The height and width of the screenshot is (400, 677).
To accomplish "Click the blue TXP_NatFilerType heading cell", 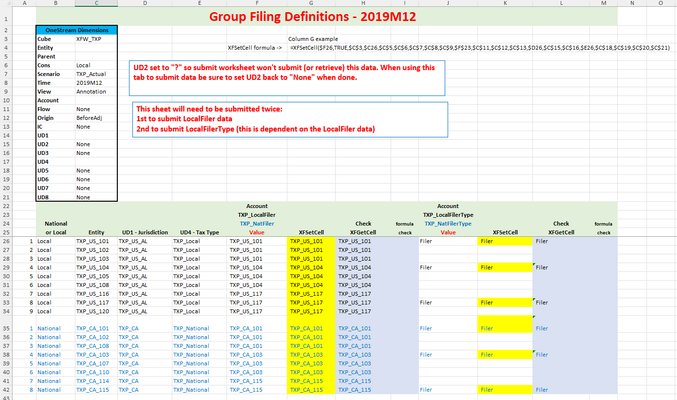I will click(x=448, y=224).
